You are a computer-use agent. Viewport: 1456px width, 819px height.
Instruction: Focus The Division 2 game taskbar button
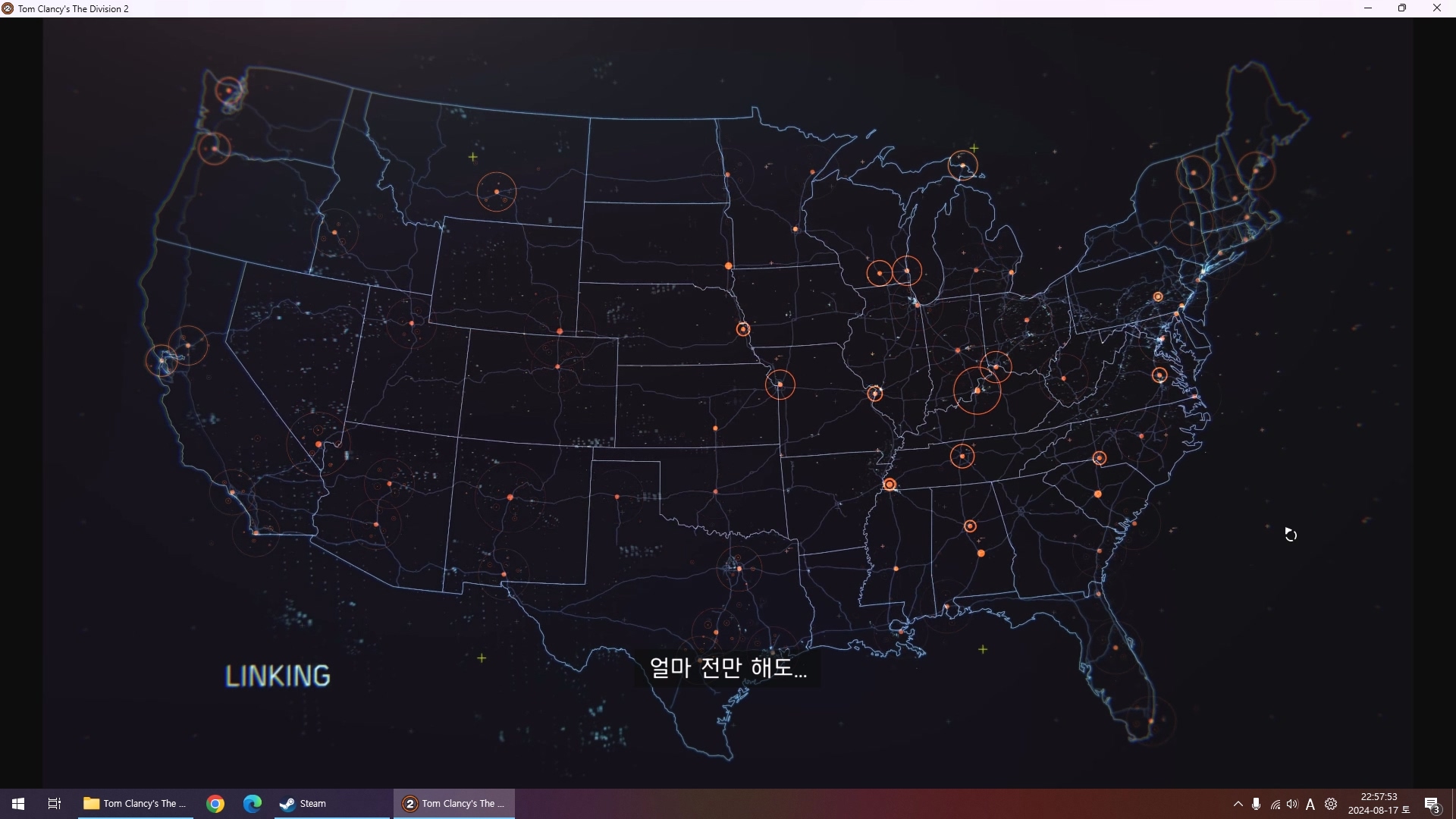click(453, 804)
